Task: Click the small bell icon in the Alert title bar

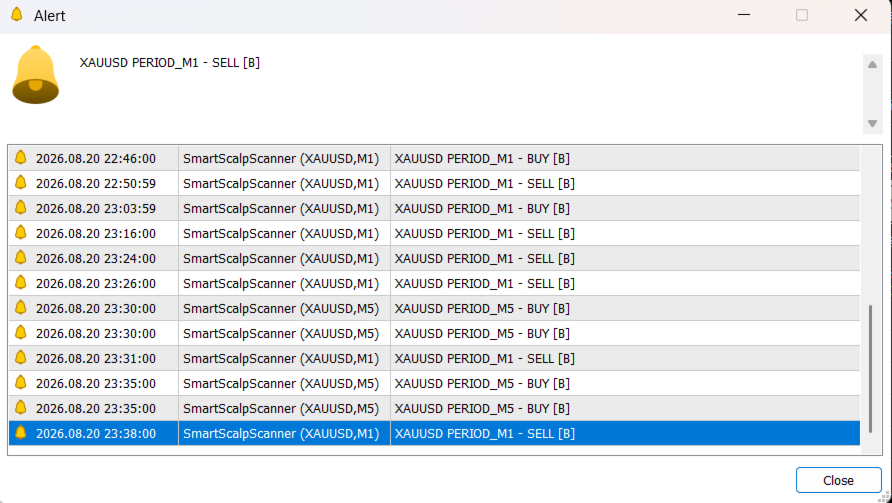Action: [x=17, y=15]
